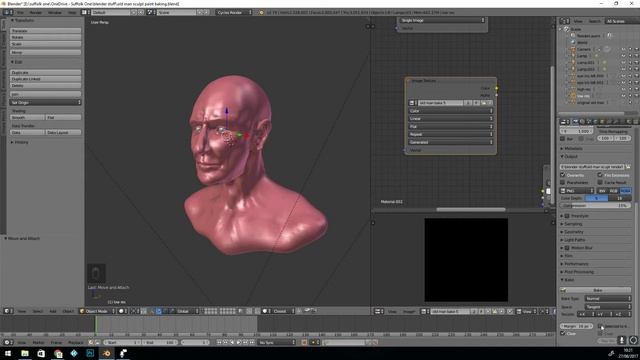
Task: Click the black baked image thumbnail
Action: (466, 260)
